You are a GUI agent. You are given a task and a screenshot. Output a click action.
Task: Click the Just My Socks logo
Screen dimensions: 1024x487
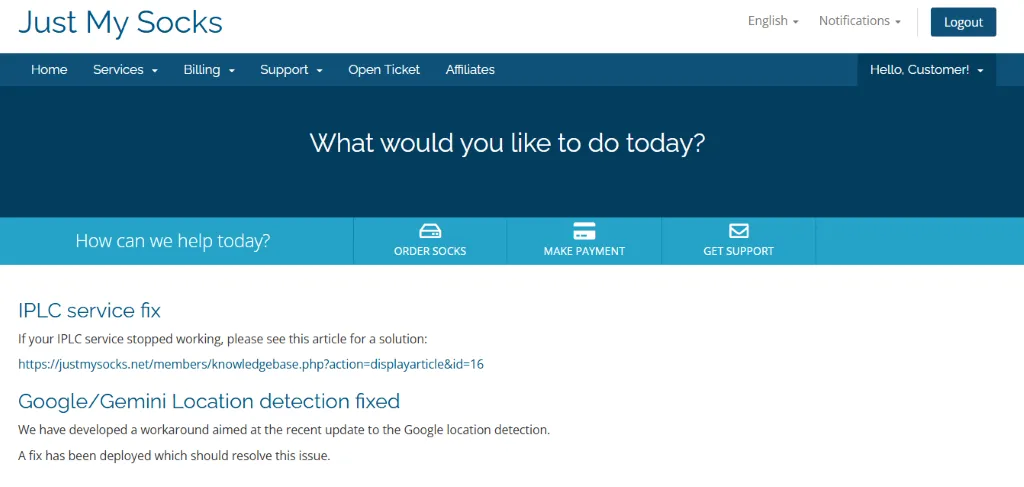(121, 22)
